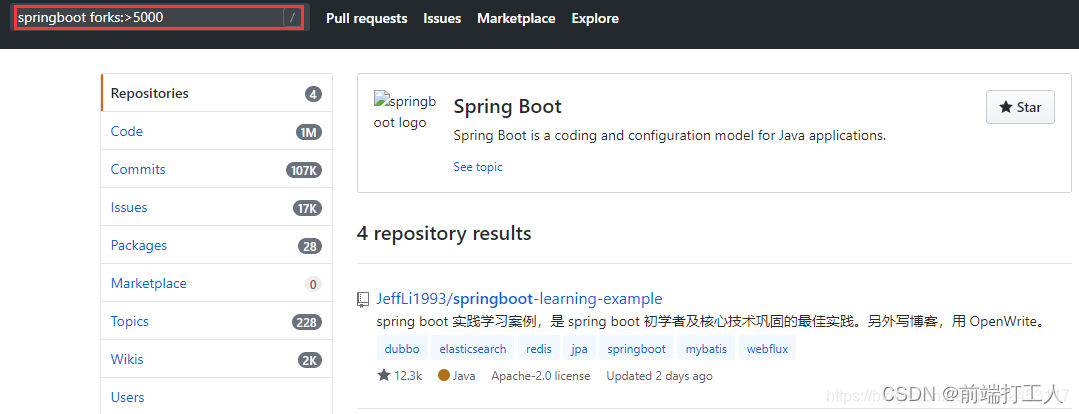Select the Commits results filter

[x=217, y=169]
